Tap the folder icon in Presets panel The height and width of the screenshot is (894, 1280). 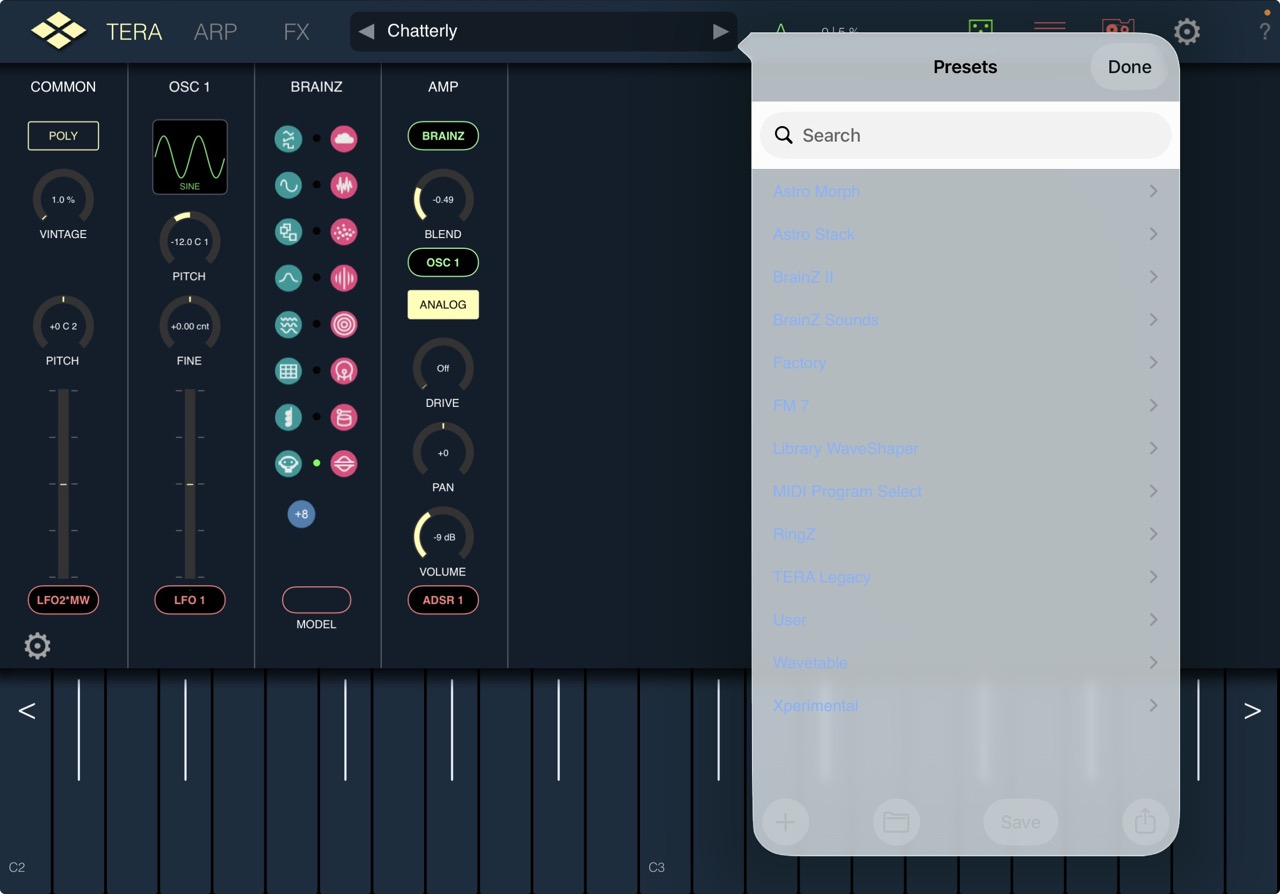pos(896,822)
